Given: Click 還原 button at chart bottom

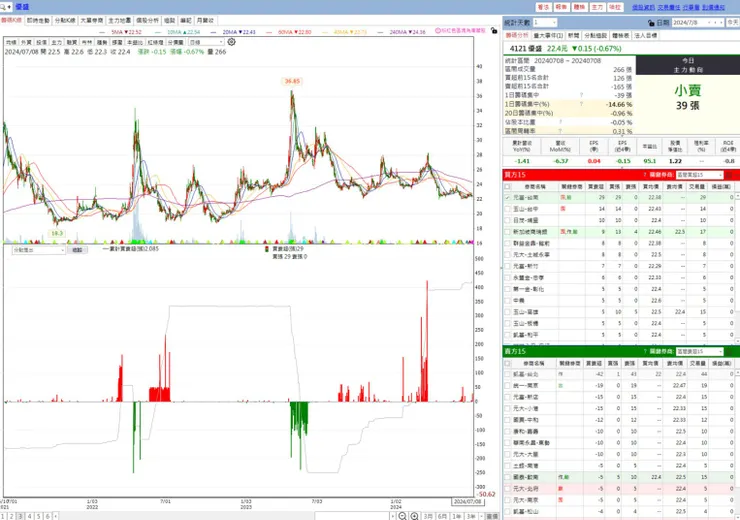Looking at the screenshot, I should coord(492,517).
